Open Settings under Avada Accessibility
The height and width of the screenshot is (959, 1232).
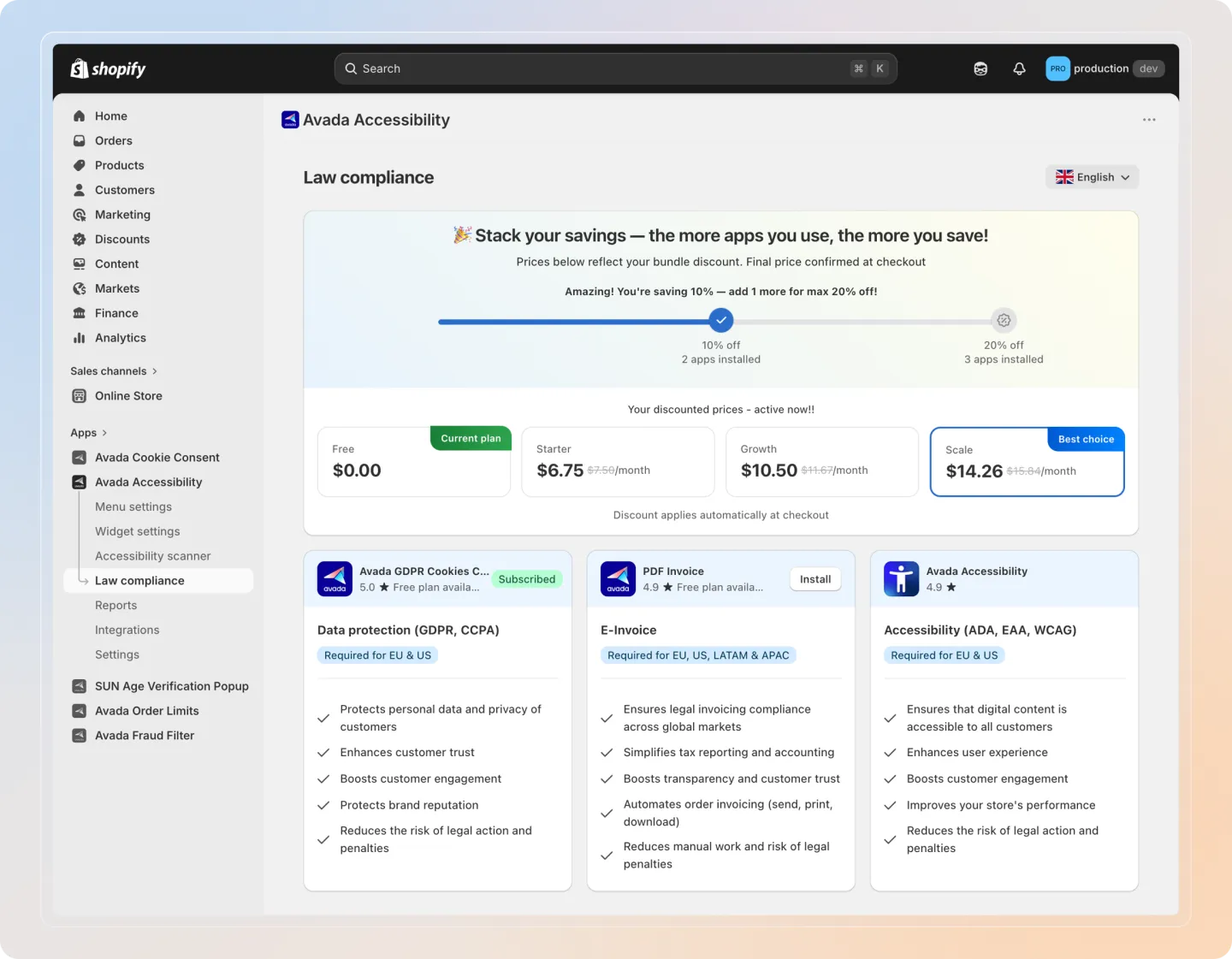(x=117, y=655)
